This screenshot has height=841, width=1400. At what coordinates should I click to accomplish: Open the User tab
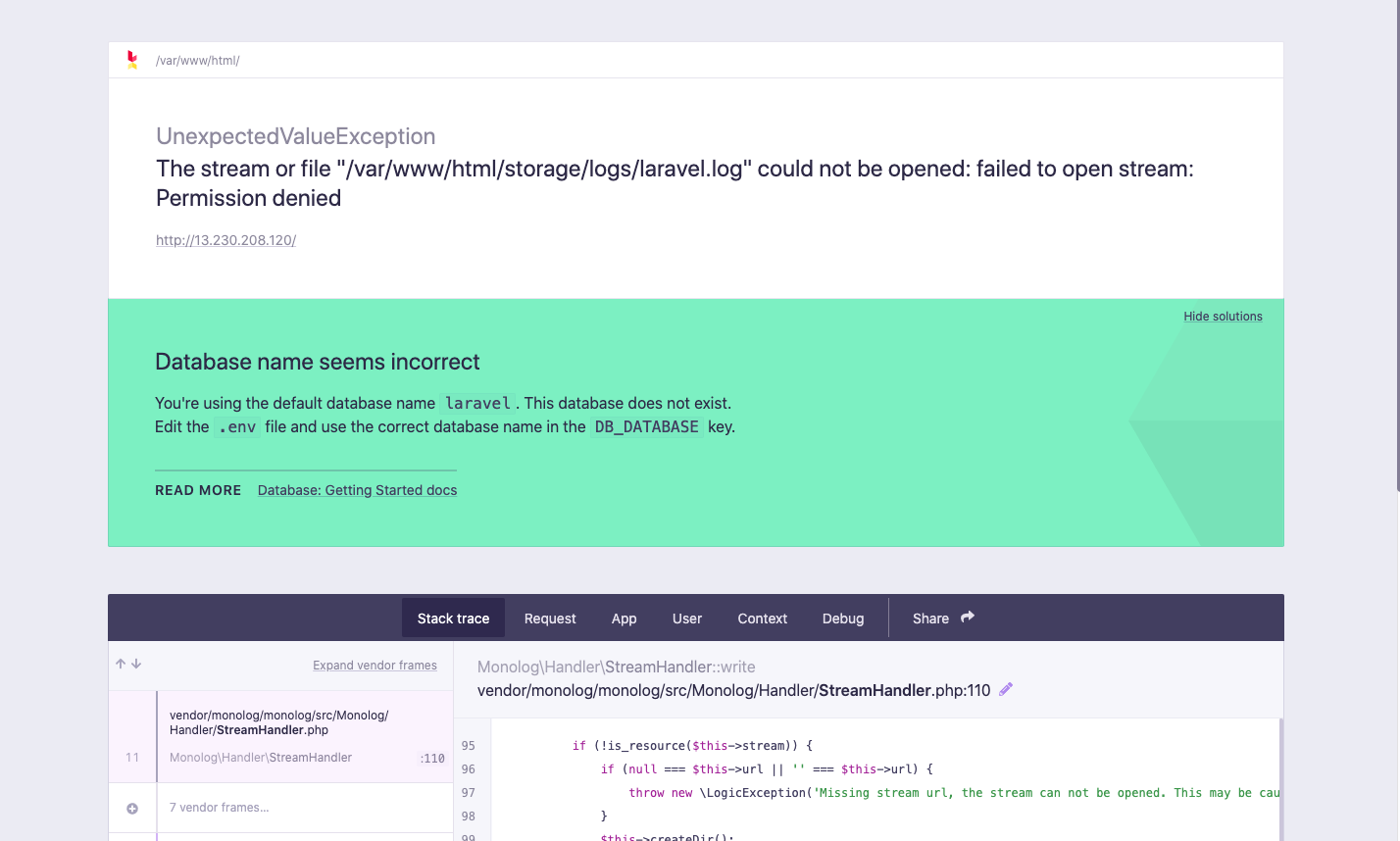pos(687,618)
